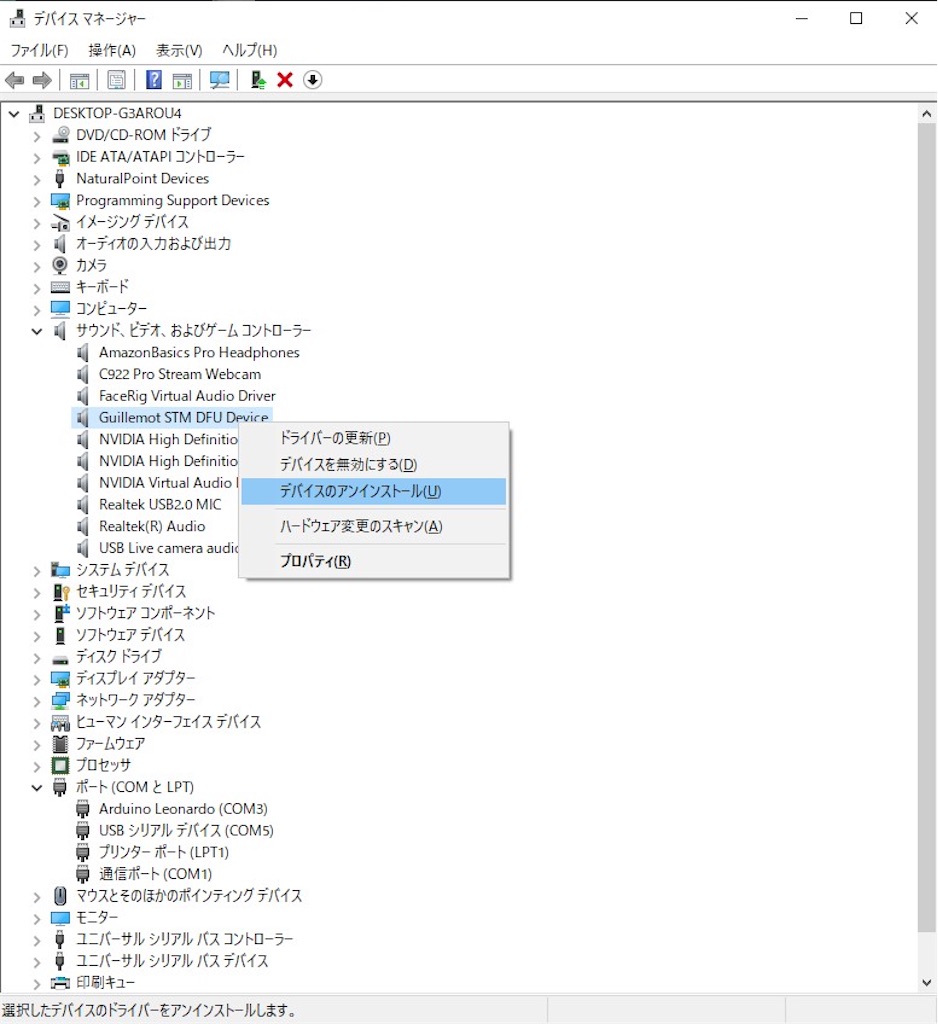Viewport: 938px width, 1024px height.
Task: Select ユニバーサル シリアル バス デバイス category
Action: 172,961
